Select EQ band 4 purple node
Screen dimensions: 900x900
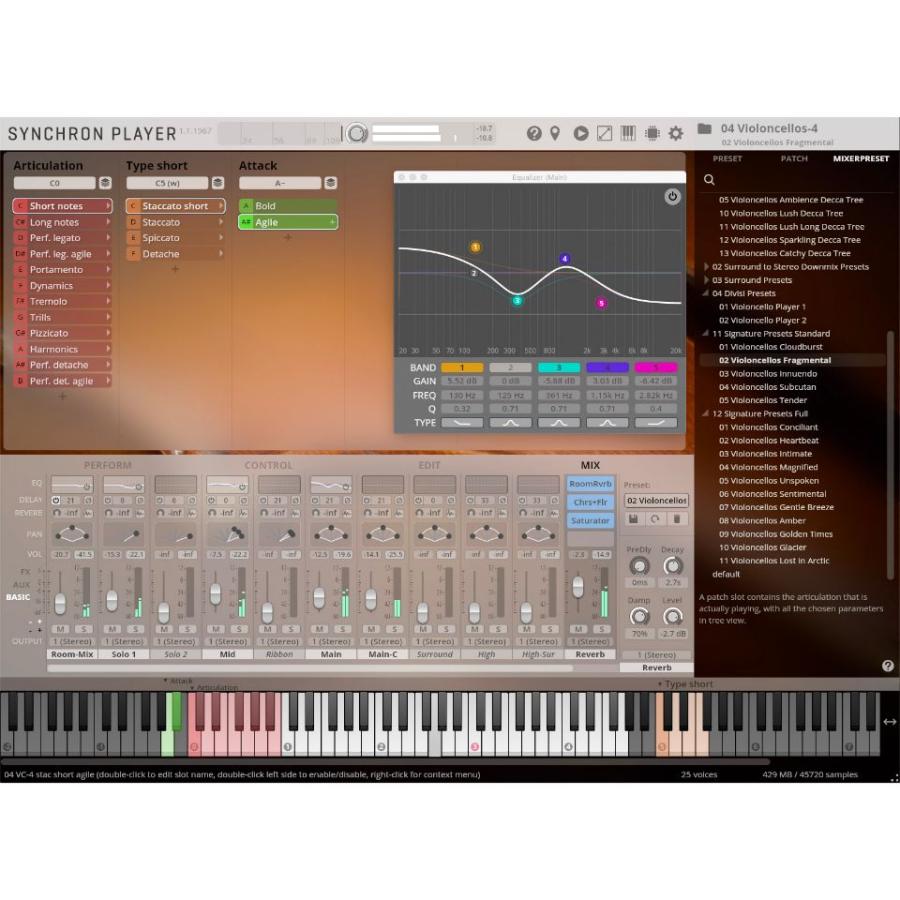[565, 259]
